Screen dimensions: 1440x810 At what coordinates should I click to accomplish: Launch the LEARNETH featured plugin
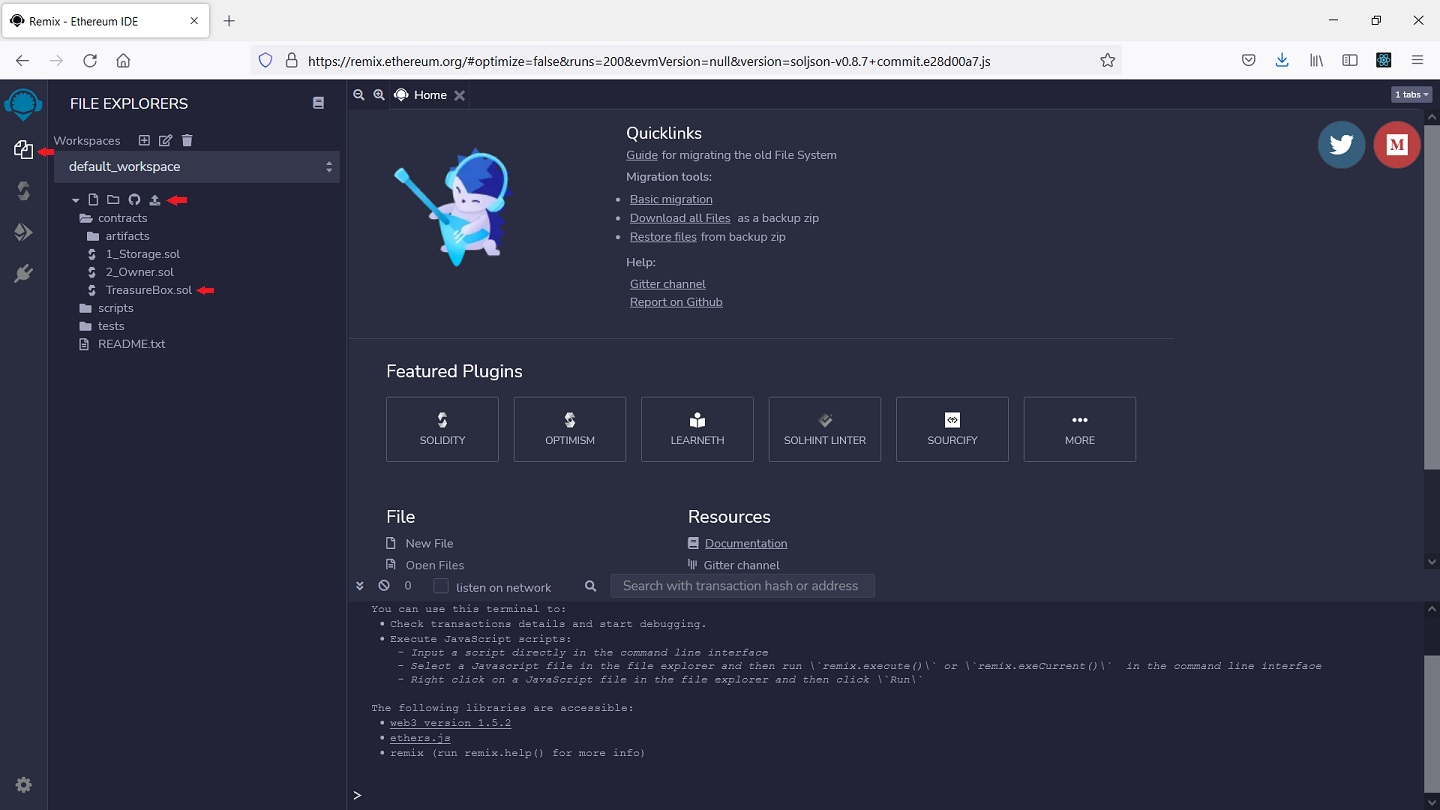697,429
